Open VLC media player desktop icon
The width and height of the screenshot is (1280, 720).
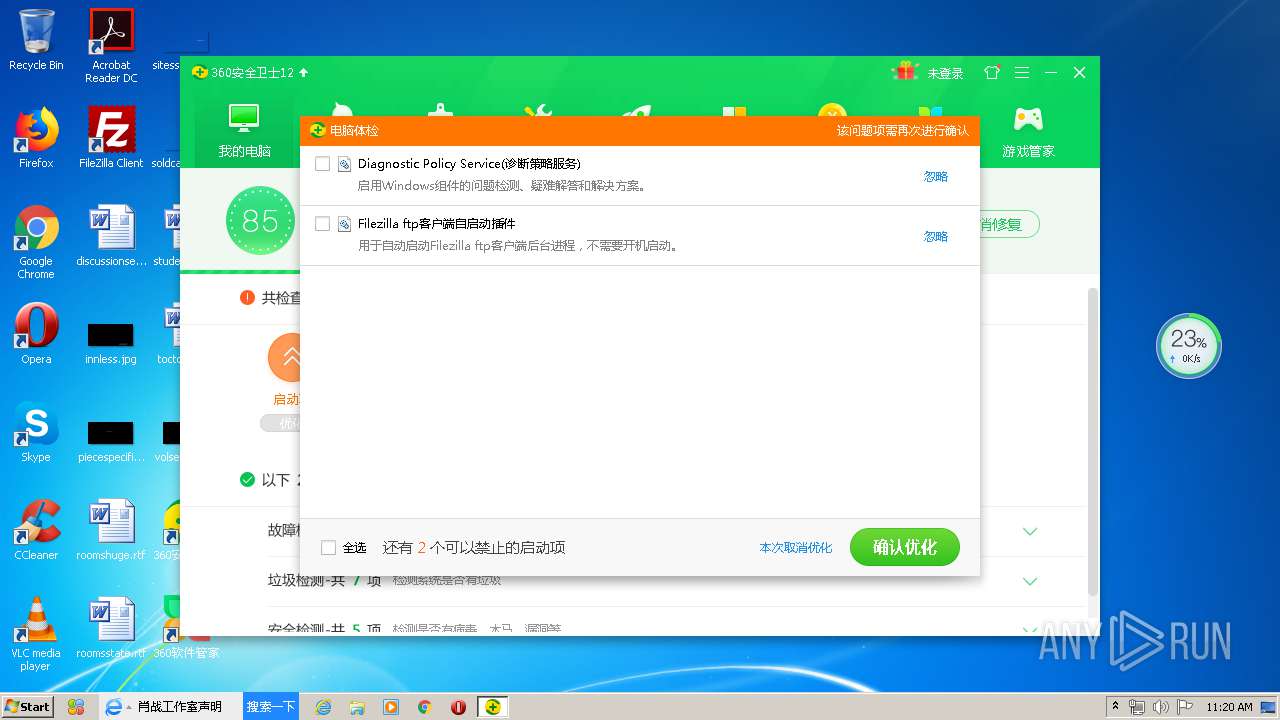(x=36, y=634)
